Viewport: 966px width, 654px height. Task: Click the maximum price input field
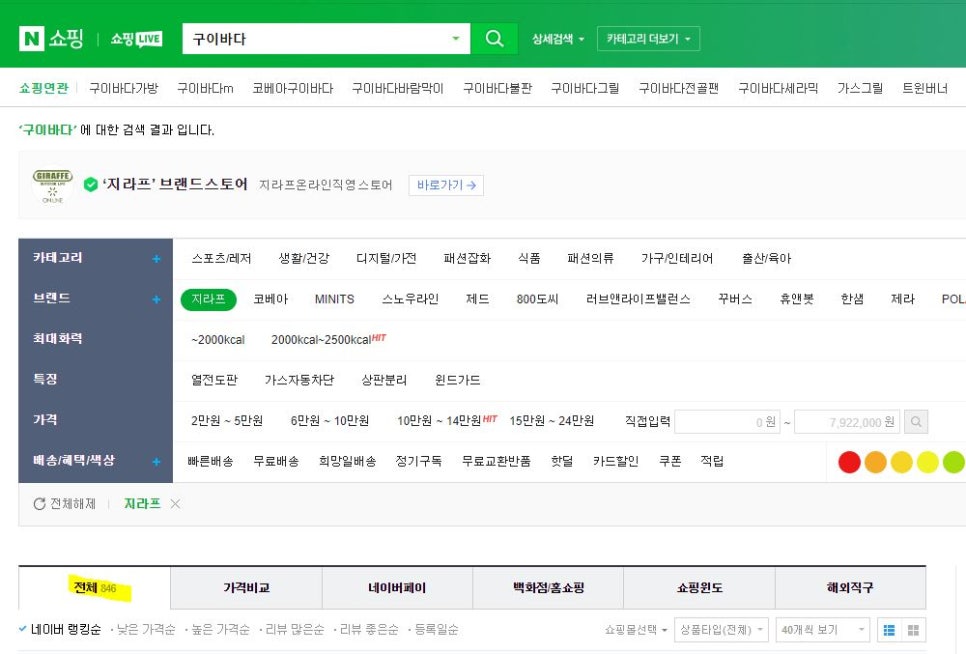click(847, 422)
